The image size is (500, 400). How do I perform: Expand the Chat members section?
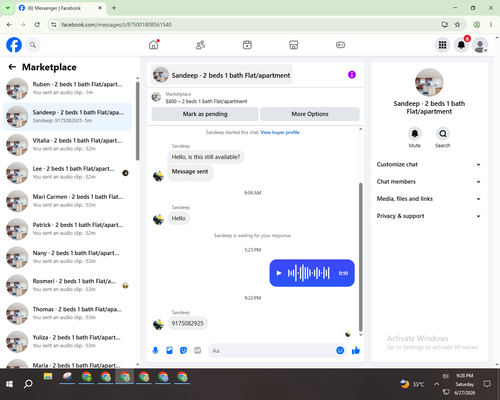point(429,182)
